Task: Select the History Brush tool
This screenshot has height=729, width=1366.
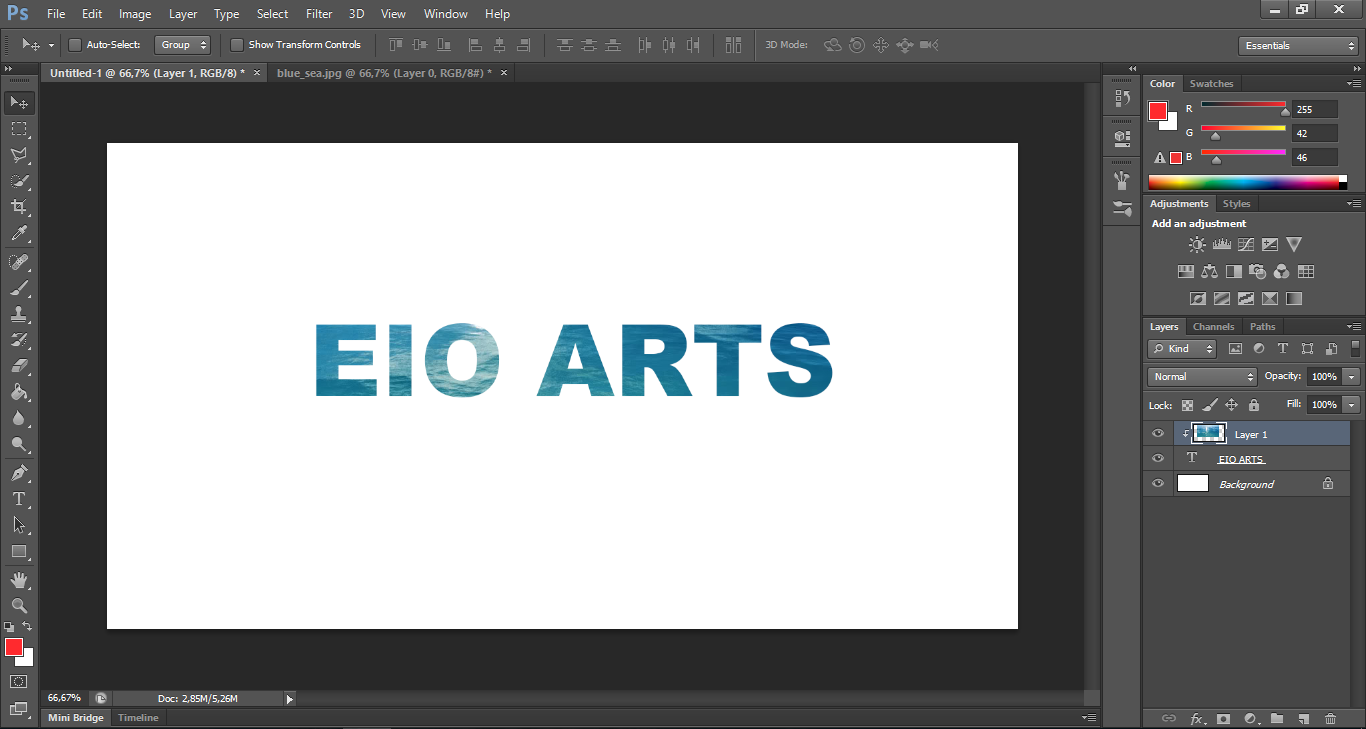Action: coord(19,340)
